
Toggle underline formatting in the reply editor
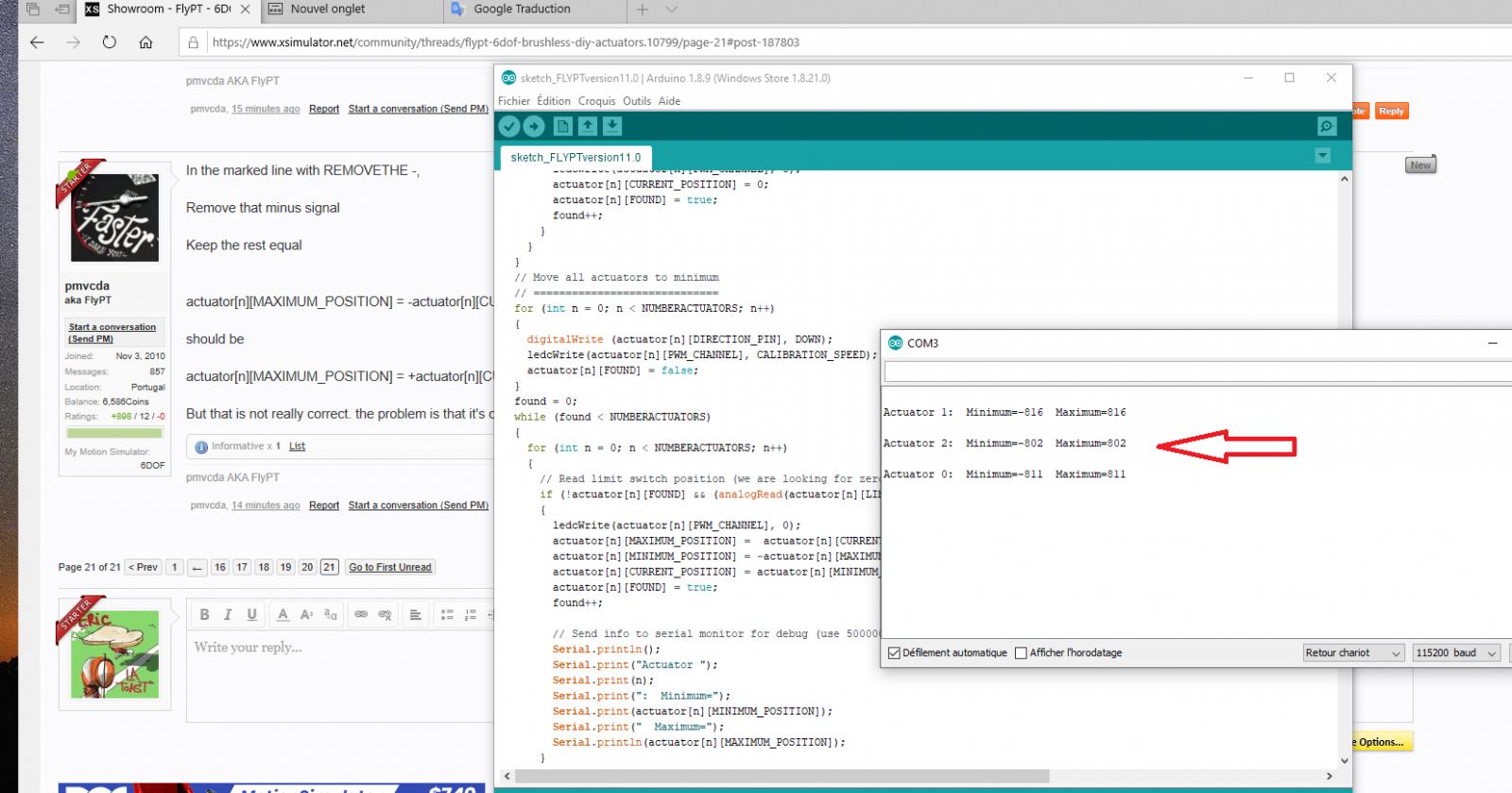pyautogui.click(x=251, y=614)
